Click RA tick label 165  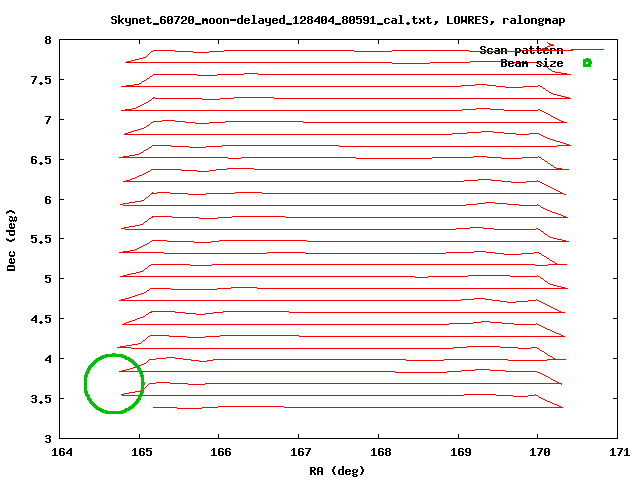142,452
